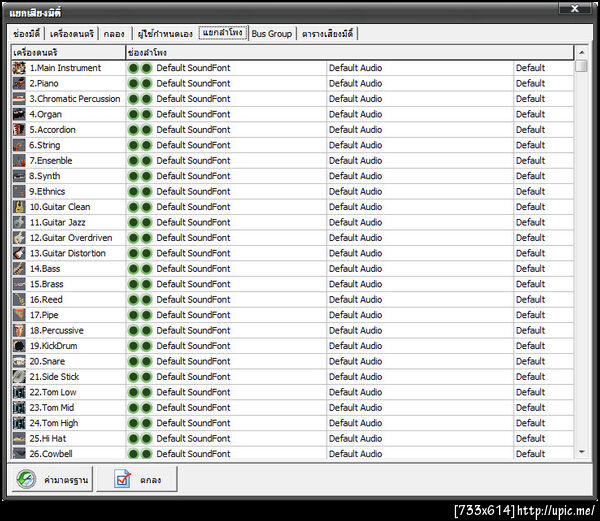Select the 12.Guitar Overdriven row label
The height and width of the screenshot is (521, 600).
(x=71, y=238)
